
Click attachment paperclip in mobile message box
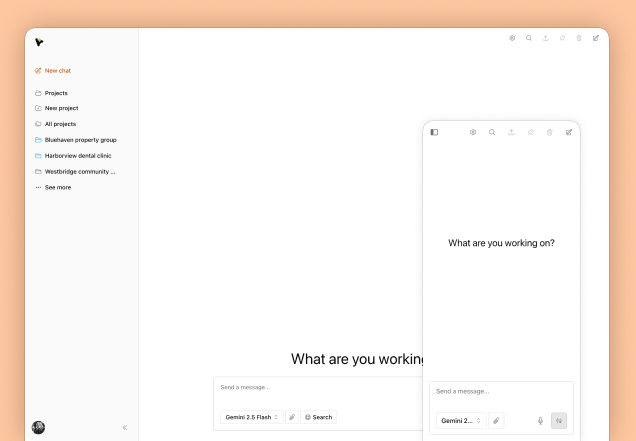pos(496,421)
